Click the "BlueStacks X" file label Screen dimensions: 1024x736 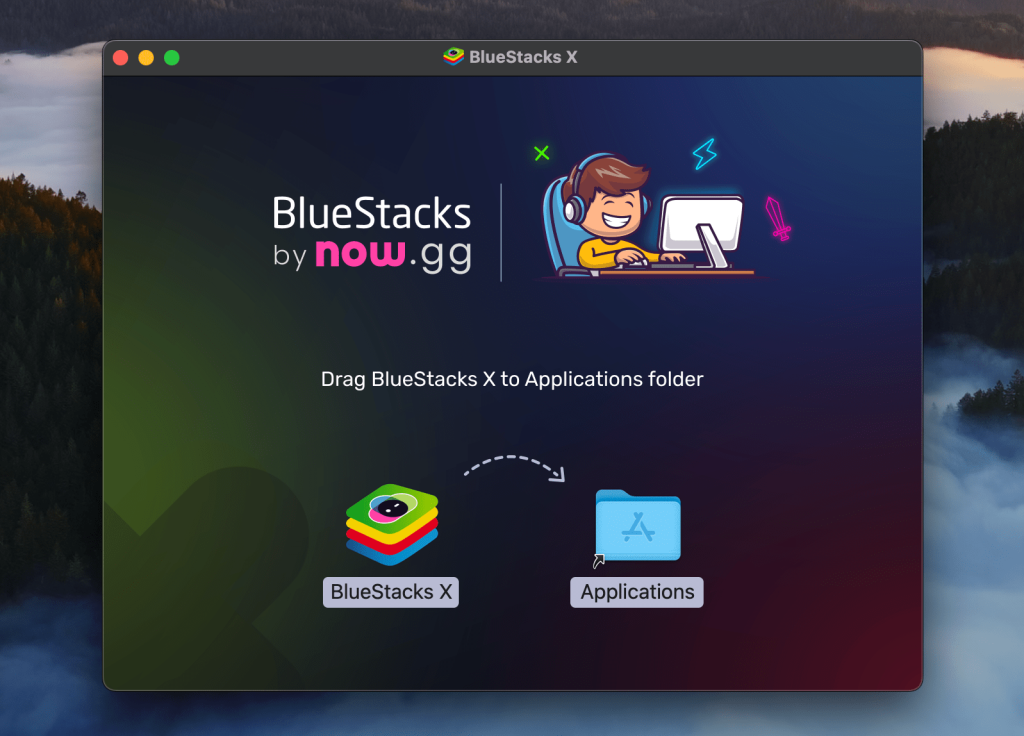coord(391,592)
